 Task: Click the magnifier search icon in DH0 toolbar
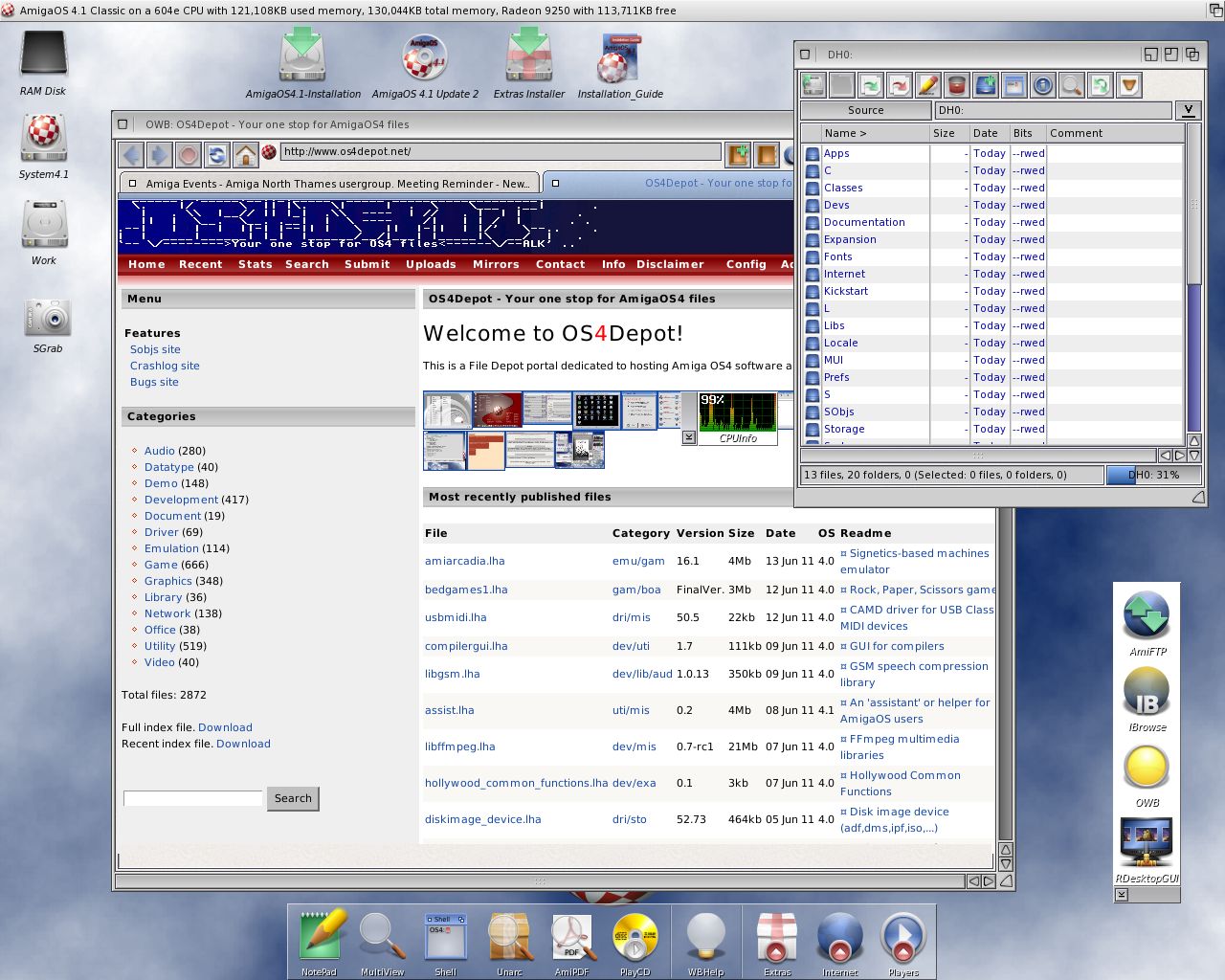pyautogui.click(x=1072, y=85)
